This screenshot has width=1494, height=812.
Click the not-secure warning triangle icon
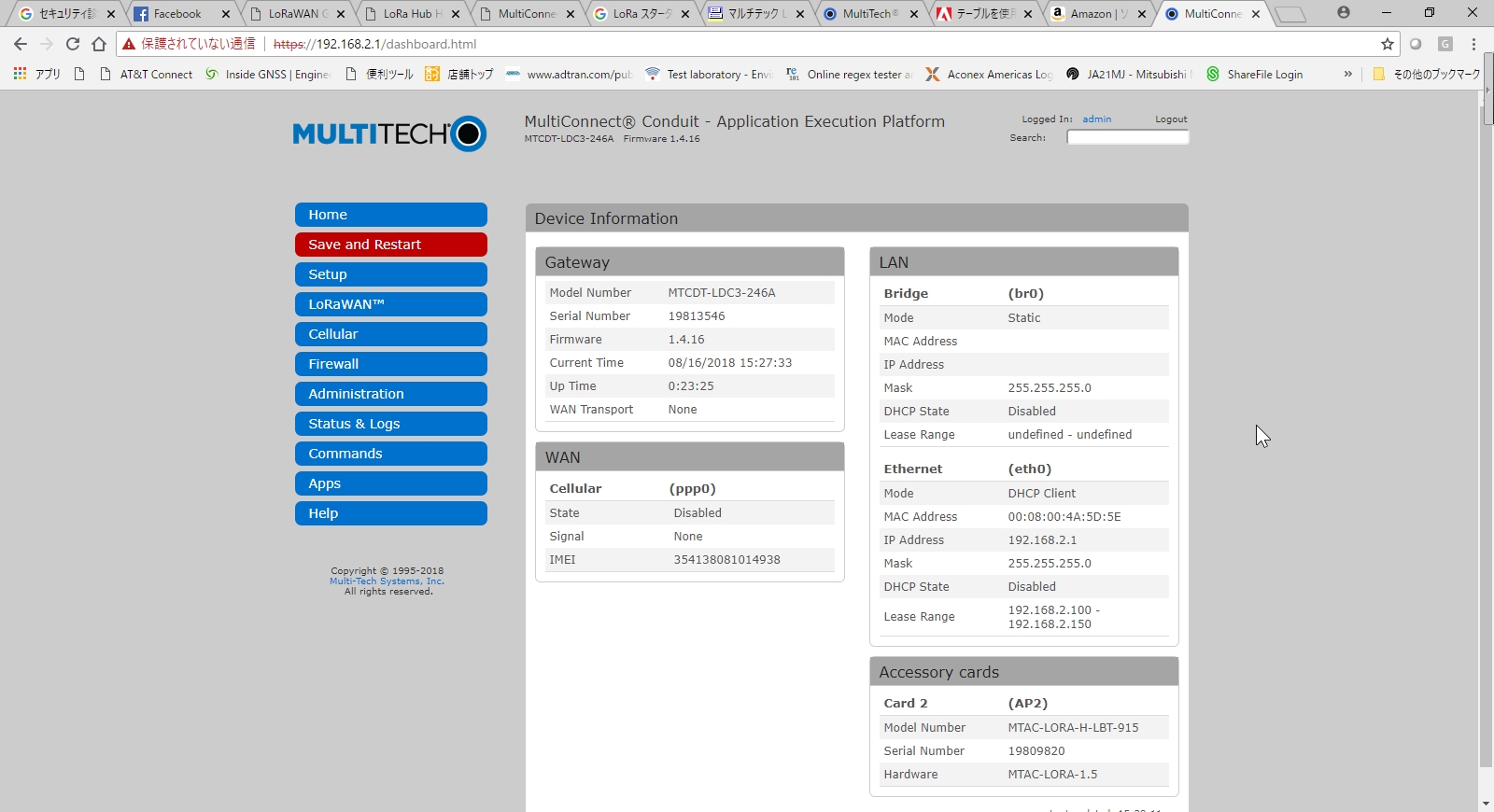129,44
